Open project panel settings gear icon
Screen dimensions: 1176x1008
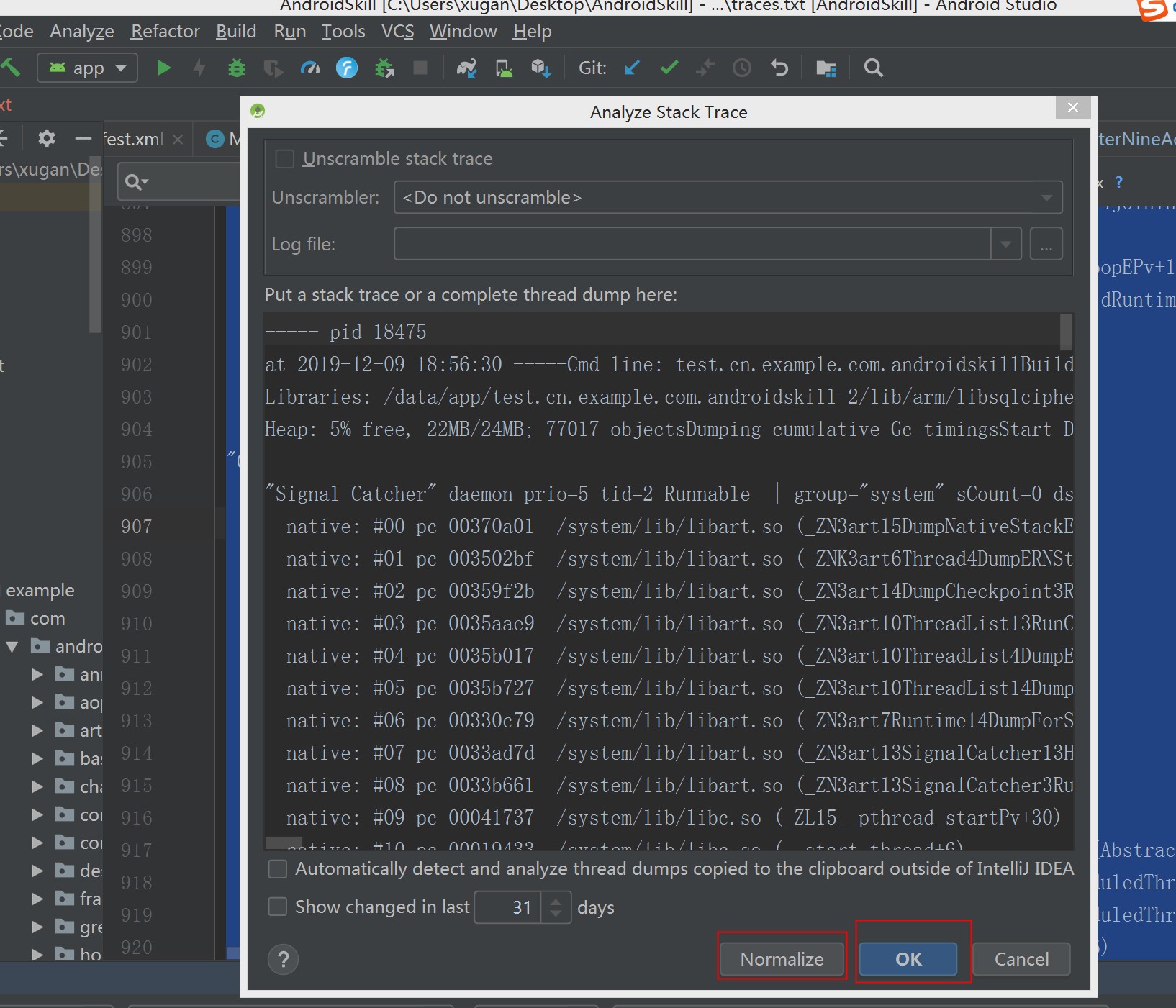pyautogui.click(x=46, y=138)
